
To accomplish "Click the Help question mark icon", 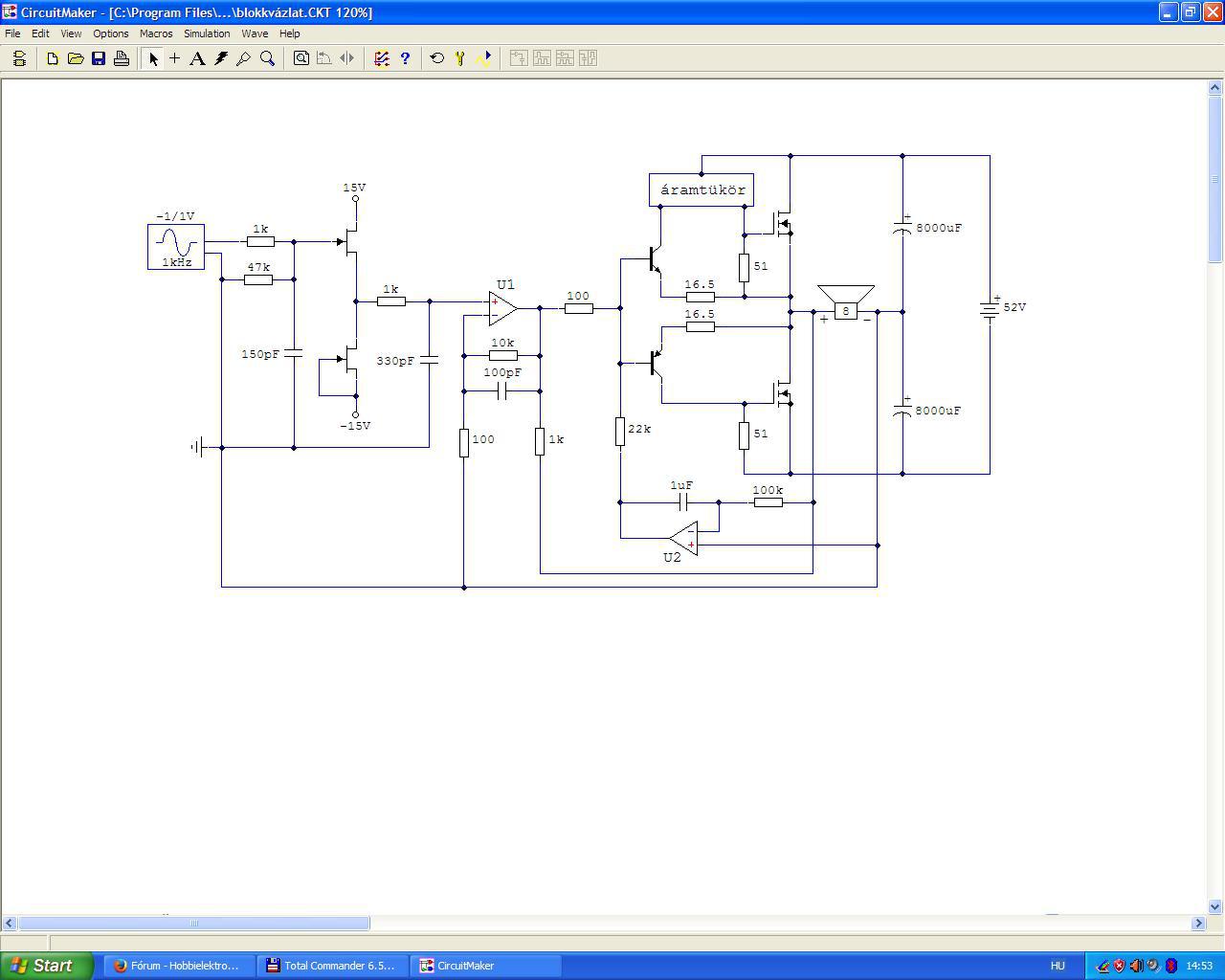I will pyautogui.click(x=405, y=58).
